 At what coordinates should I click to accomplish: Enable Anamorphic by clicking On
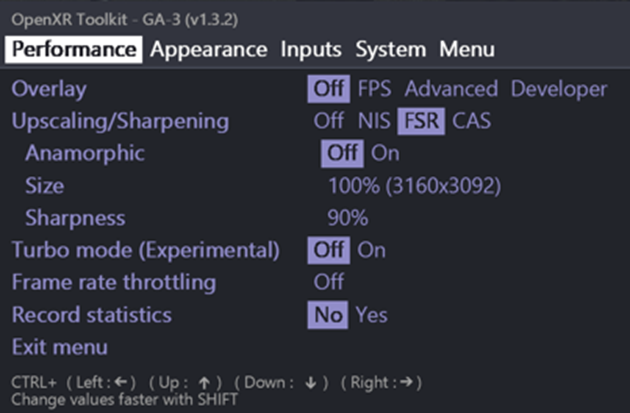[385, 154]
